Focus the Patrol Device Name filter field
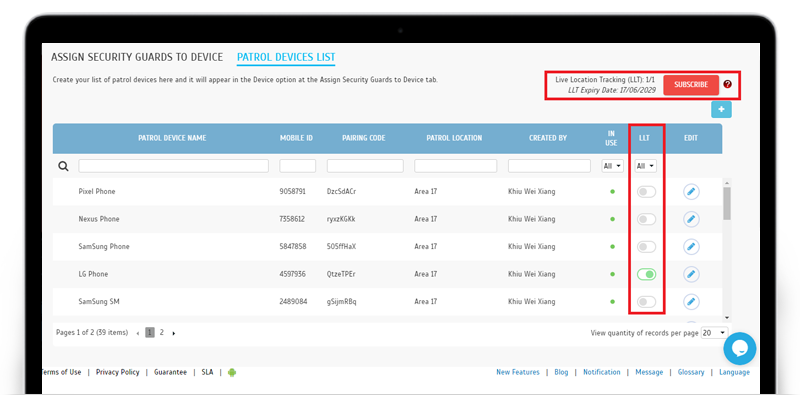Image resolution: width=800 pixels, height=395 pixels. pyautogui.click(x=173, y=166)
